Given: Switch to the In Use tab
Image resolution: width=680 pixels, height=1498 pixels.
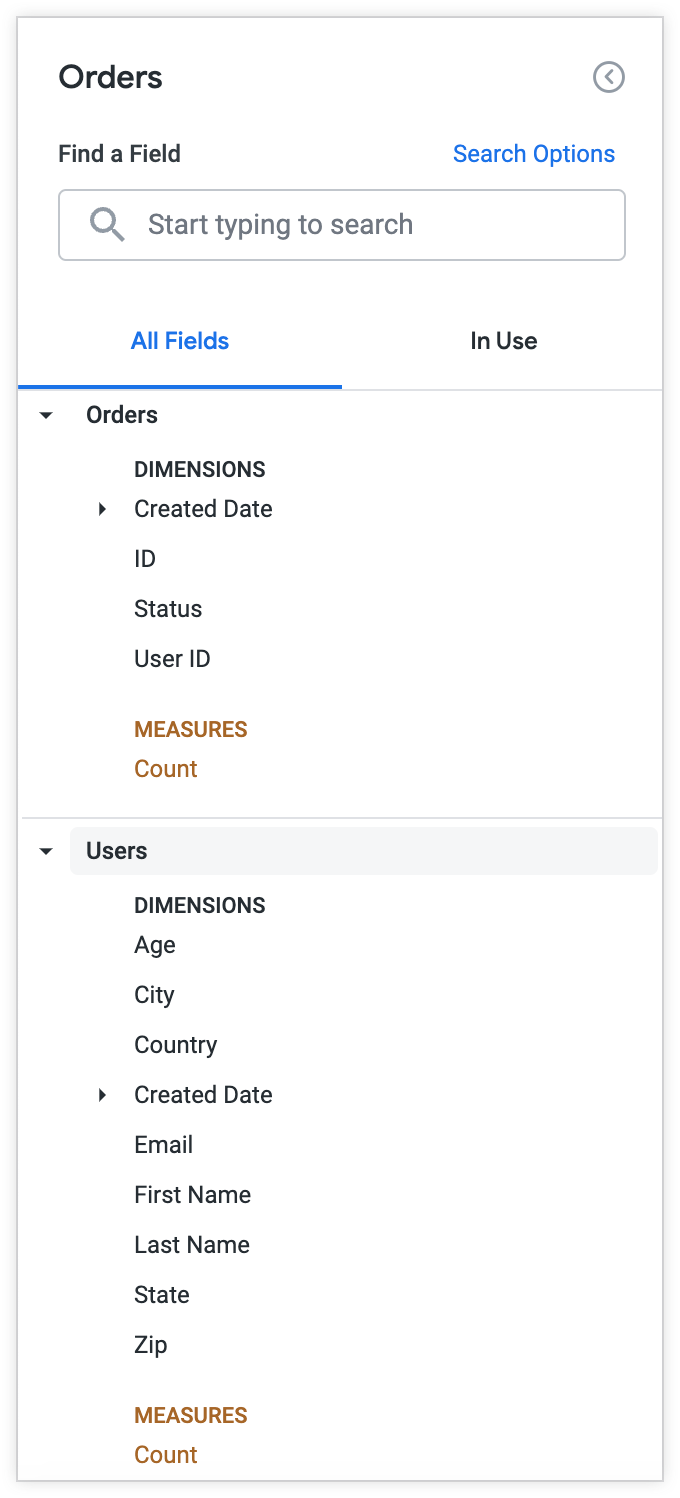Looking at the screenshot, I should click(503, 341).
